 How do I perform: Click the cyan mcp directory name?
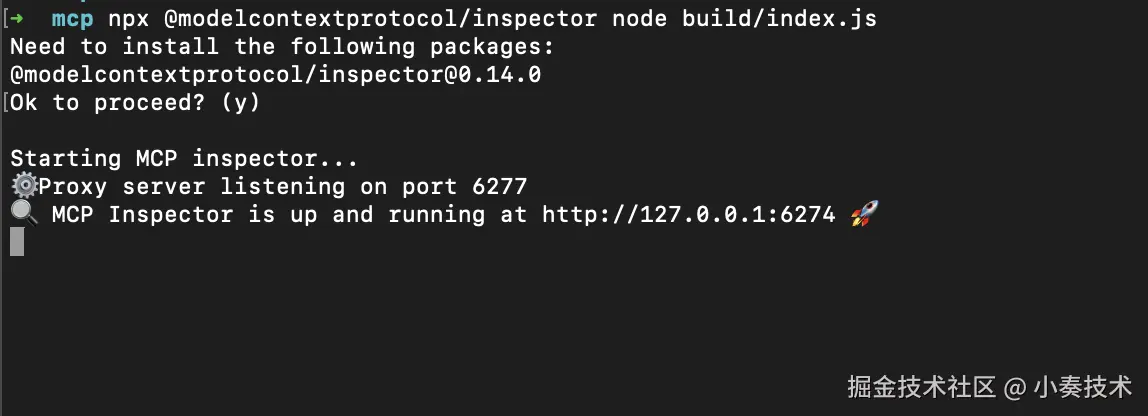[x=72, y=18]
